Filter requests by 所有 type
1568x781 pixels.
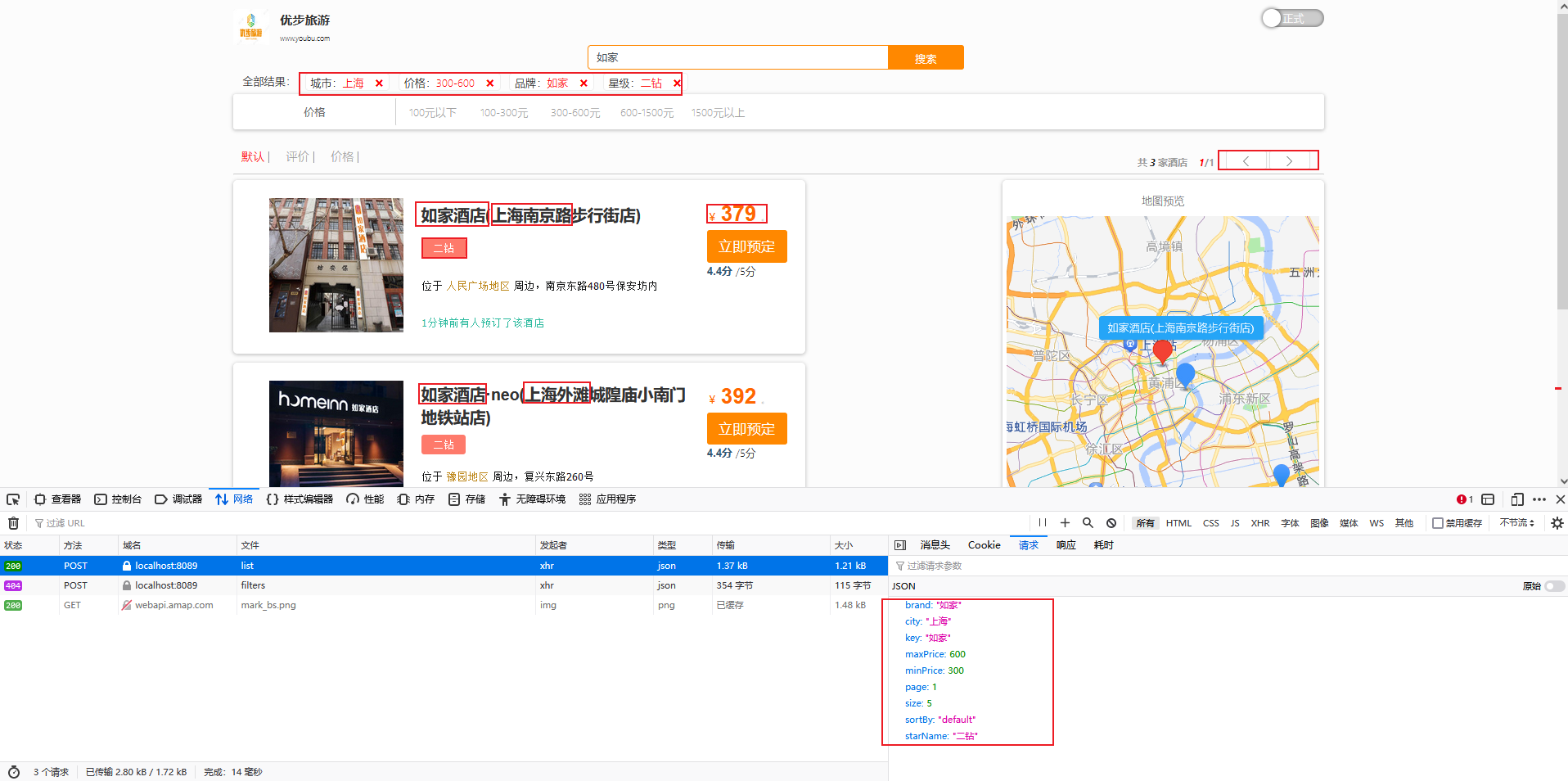point(1146,523)
